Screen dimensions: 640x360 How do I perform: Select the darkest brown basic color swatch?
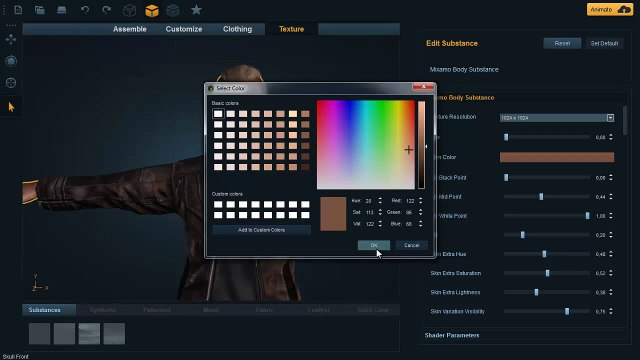coord(305,167)
